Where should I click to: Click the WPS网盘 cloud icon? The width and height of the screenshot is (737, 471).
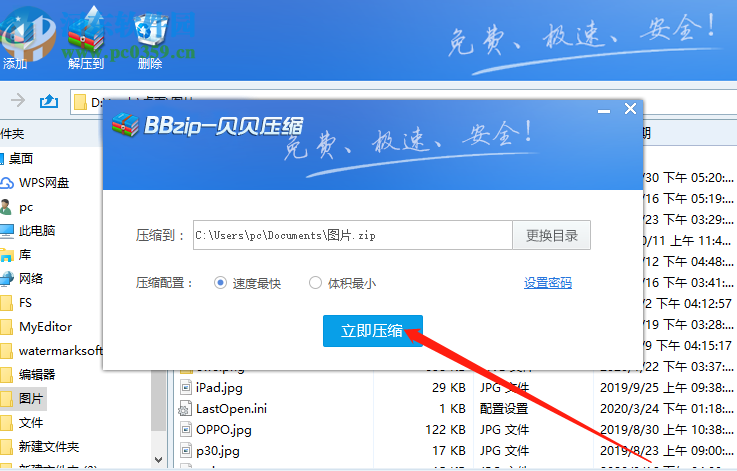tap(7, 183)
